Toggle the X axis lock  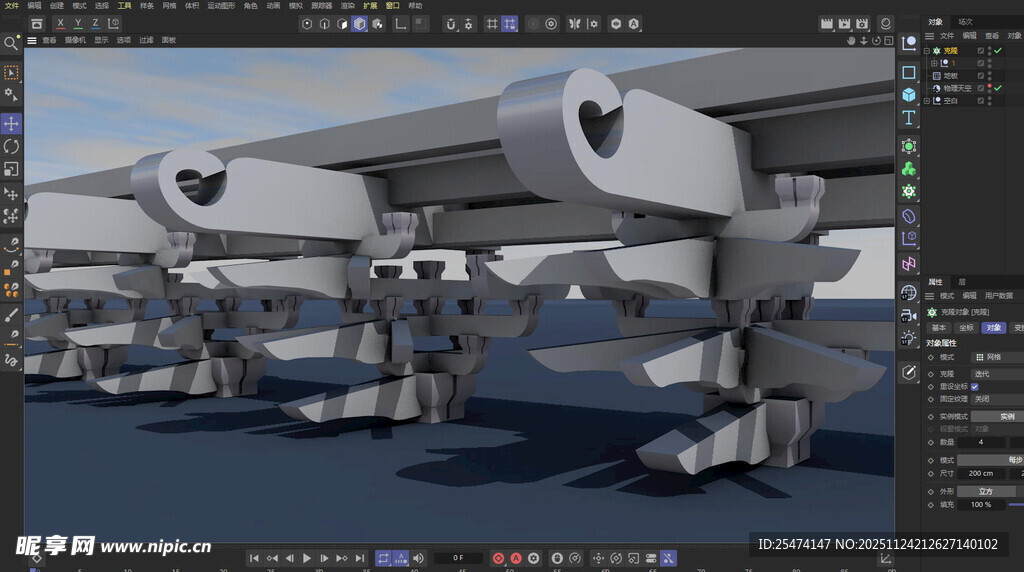[61, 23]
